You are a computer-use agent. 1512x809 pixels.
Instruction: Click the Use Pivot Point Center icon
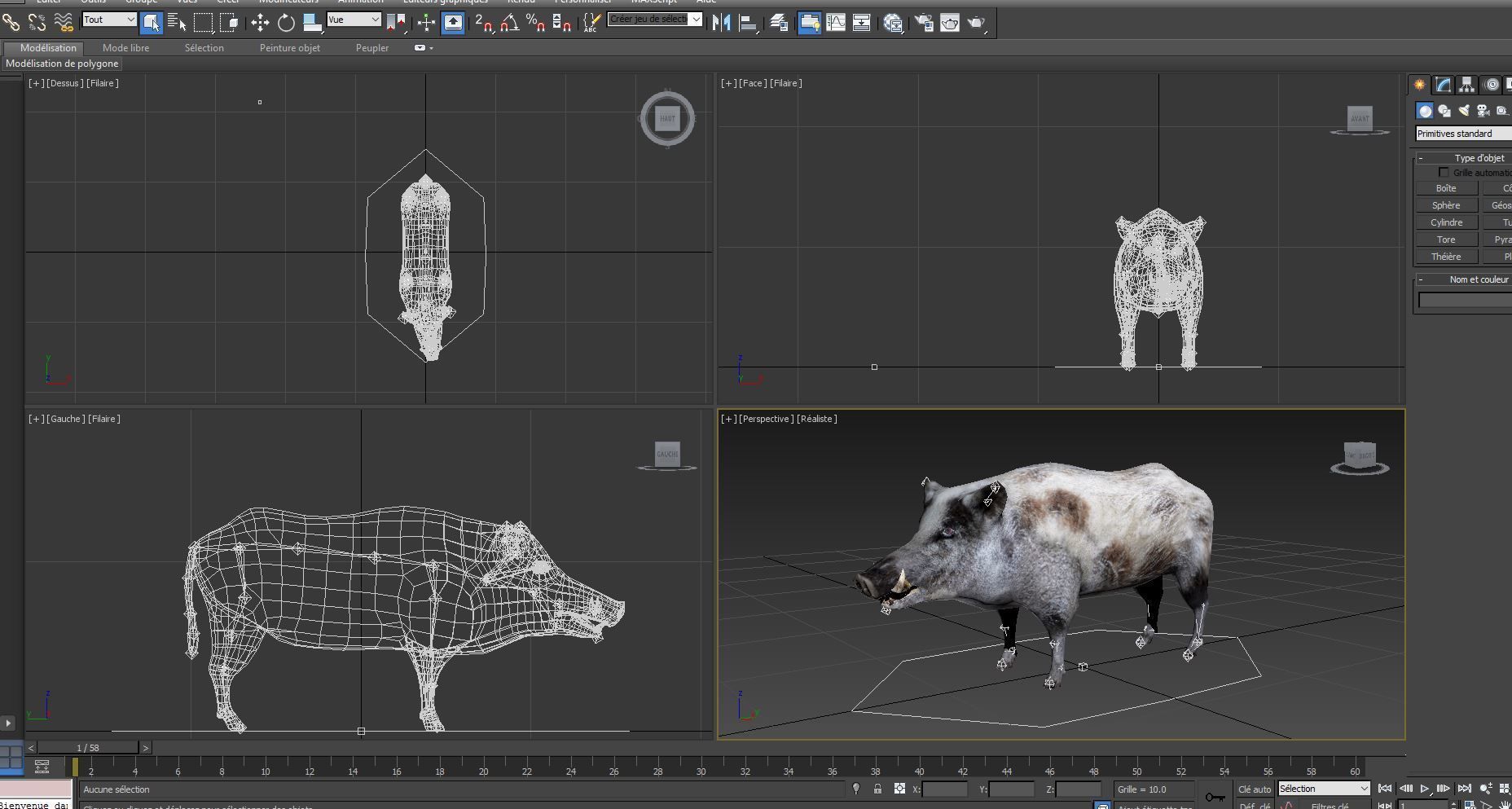(397, 23)
